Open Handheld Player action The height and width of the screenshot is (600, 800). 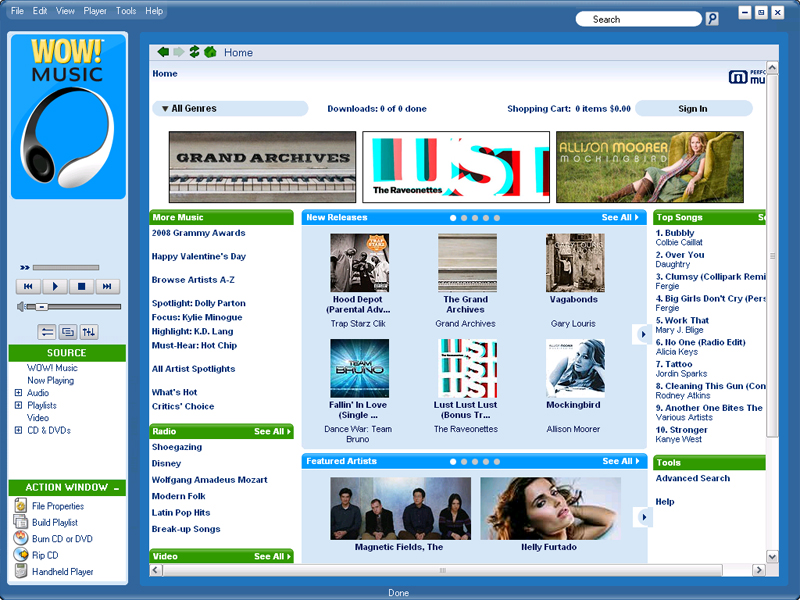coord(54,571)
